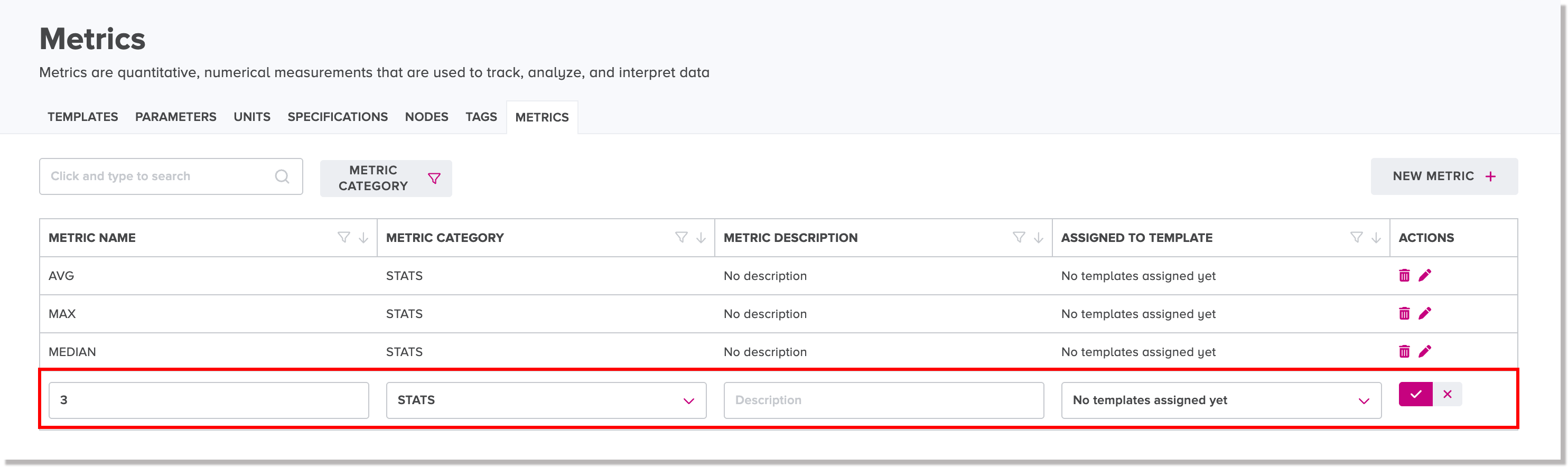Focus the Click and type to search field
Viewport: 1568px width, 467px height.
(171, 176)
